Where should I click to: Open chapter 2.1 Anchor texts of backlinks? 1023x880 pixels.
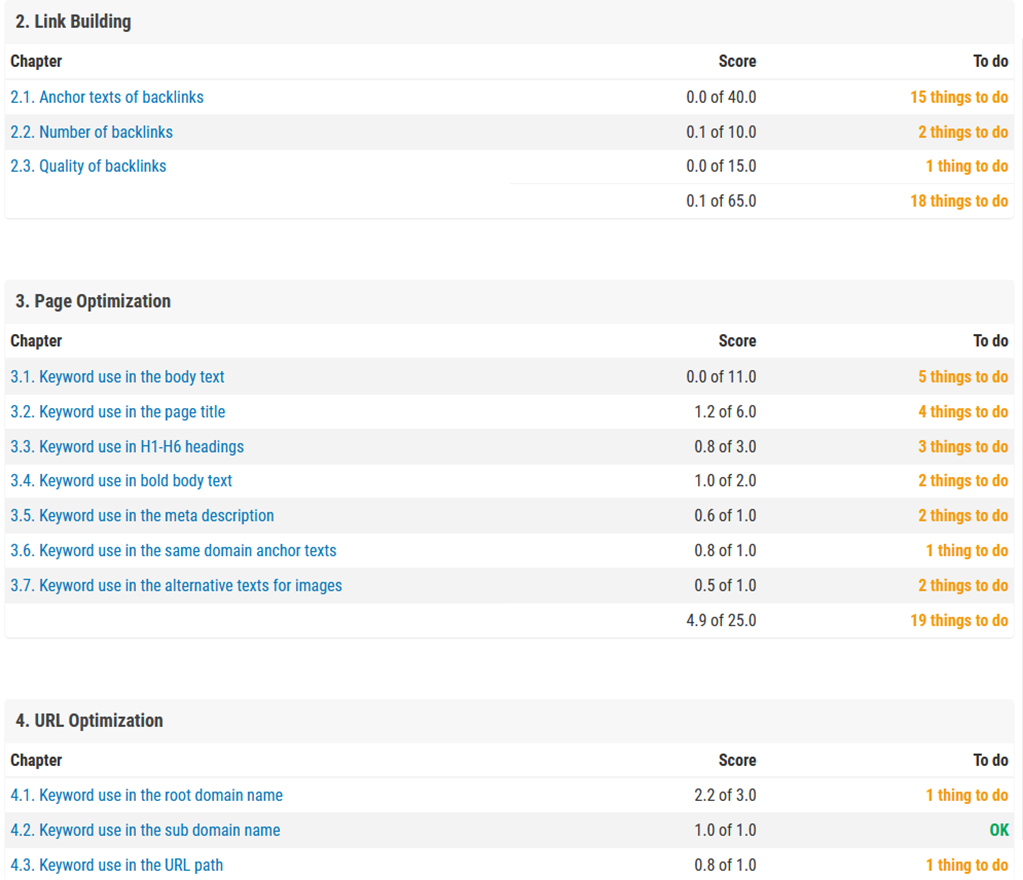pos(107,97)
